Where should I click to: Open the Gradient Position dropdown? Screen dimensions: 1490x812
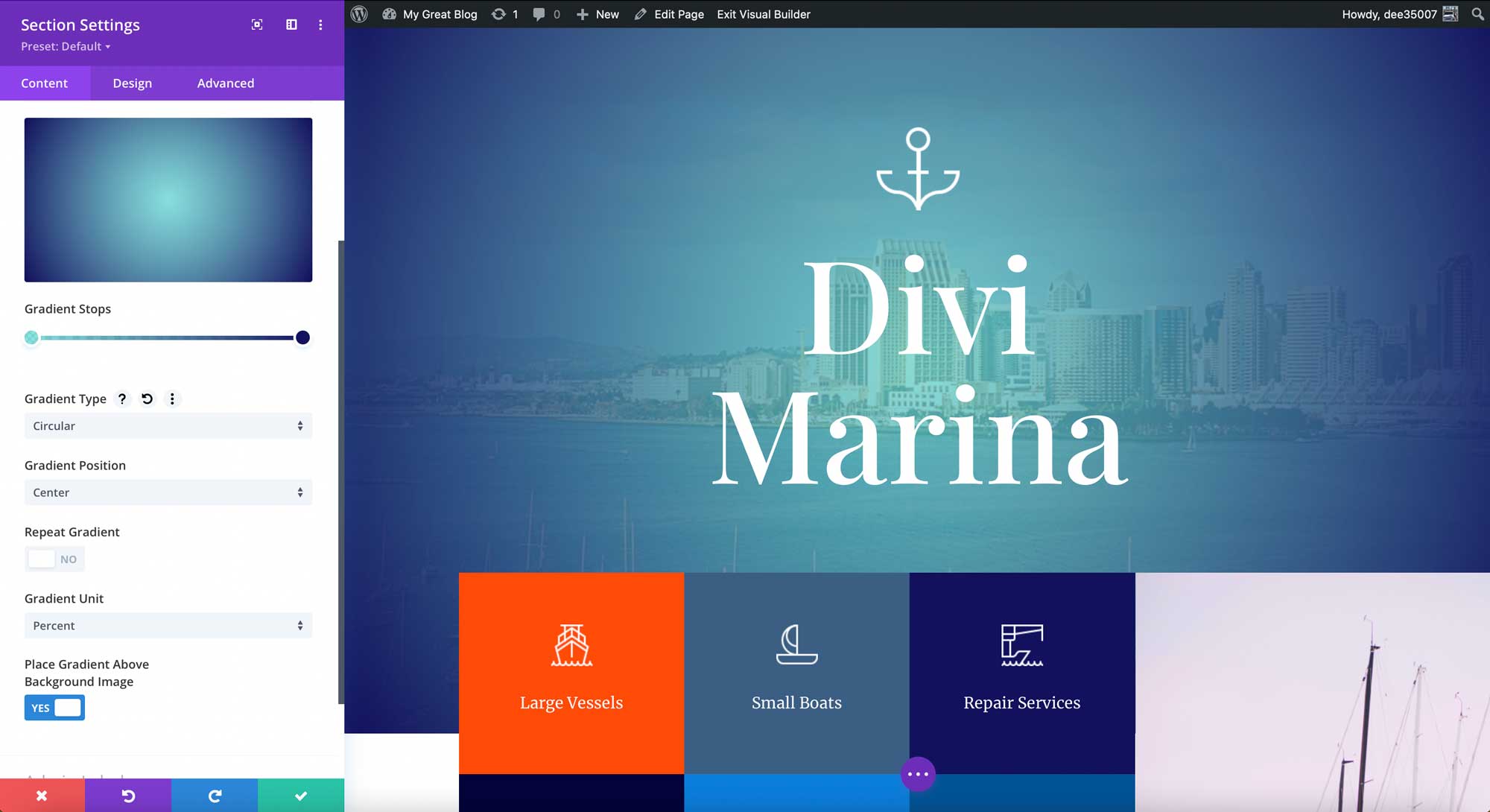pyautogui.click(x=168, y=492)
